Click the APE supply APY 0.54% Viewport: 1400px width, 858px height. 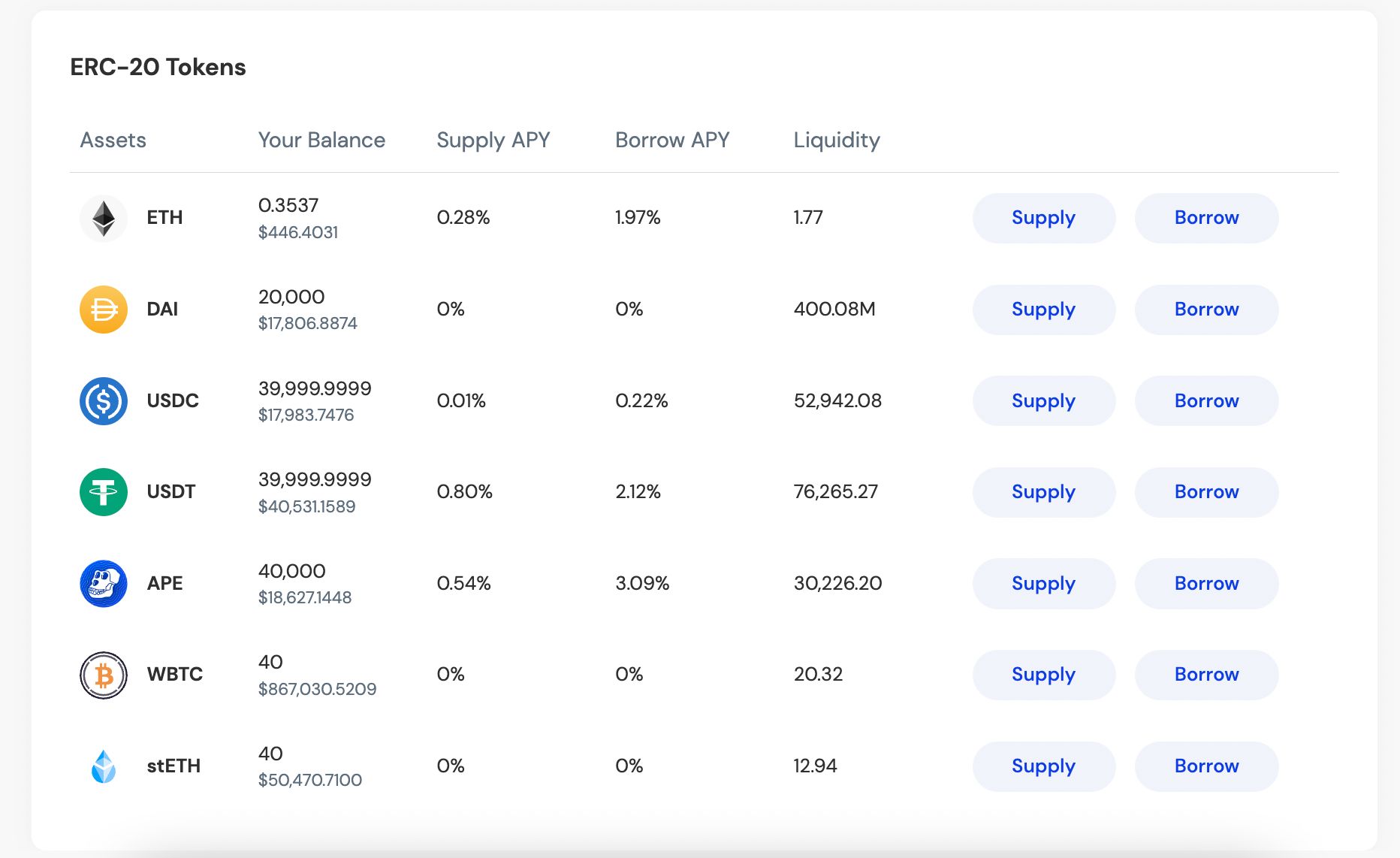[x=463, y=583]
